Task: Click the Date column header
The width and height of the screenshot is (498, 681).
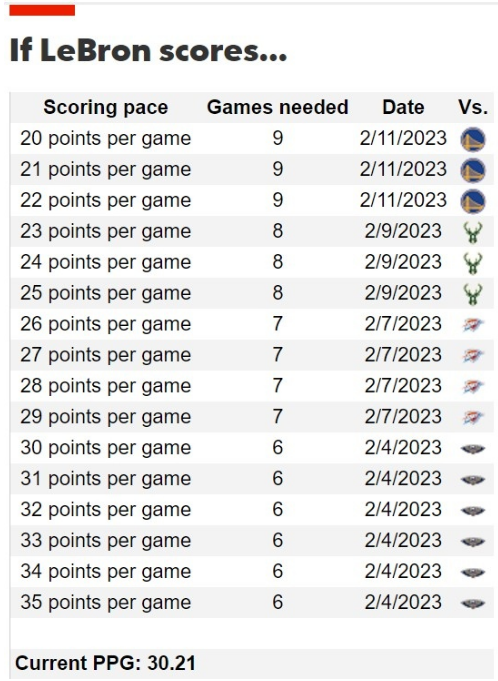Action: [403, 107]
